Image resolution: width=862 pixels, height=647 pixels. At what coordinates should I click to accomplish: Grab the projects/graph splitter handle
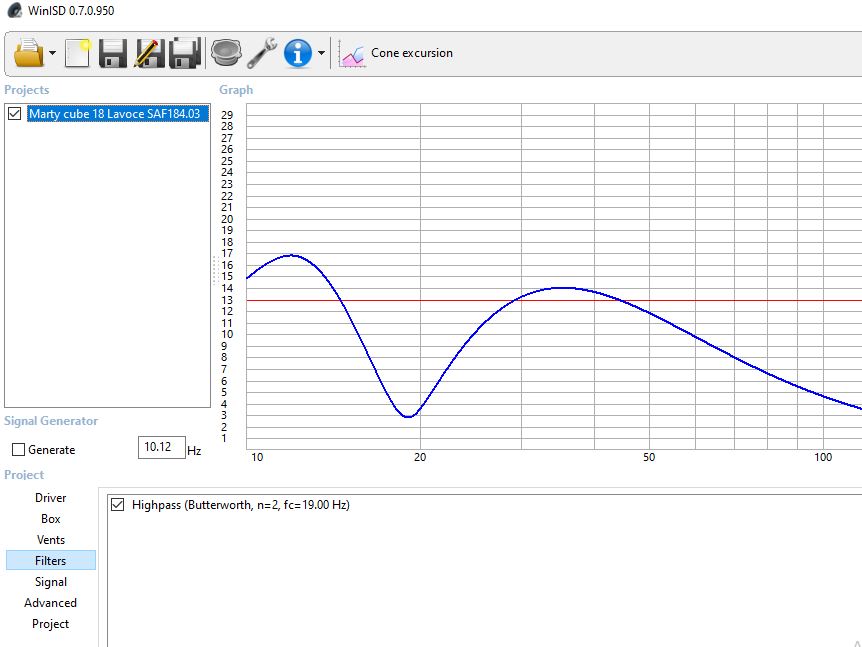tap(214, 269)
